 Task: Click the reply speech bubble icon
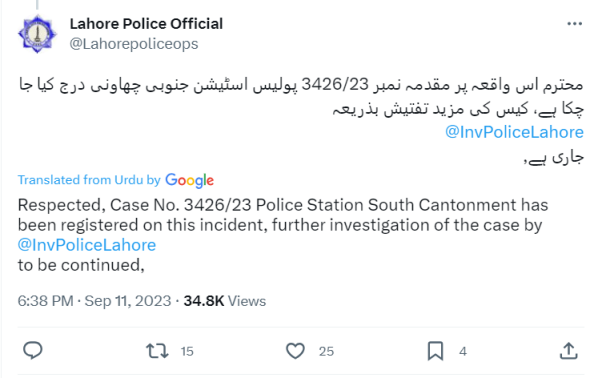(x=33, y=351)
